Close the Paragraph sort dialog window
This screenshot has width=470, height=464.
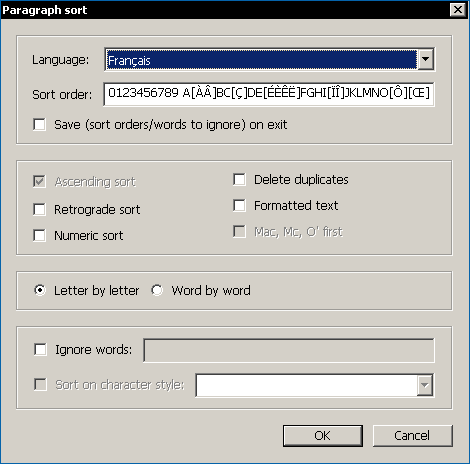pyautogui.click(x=458, y=10)
